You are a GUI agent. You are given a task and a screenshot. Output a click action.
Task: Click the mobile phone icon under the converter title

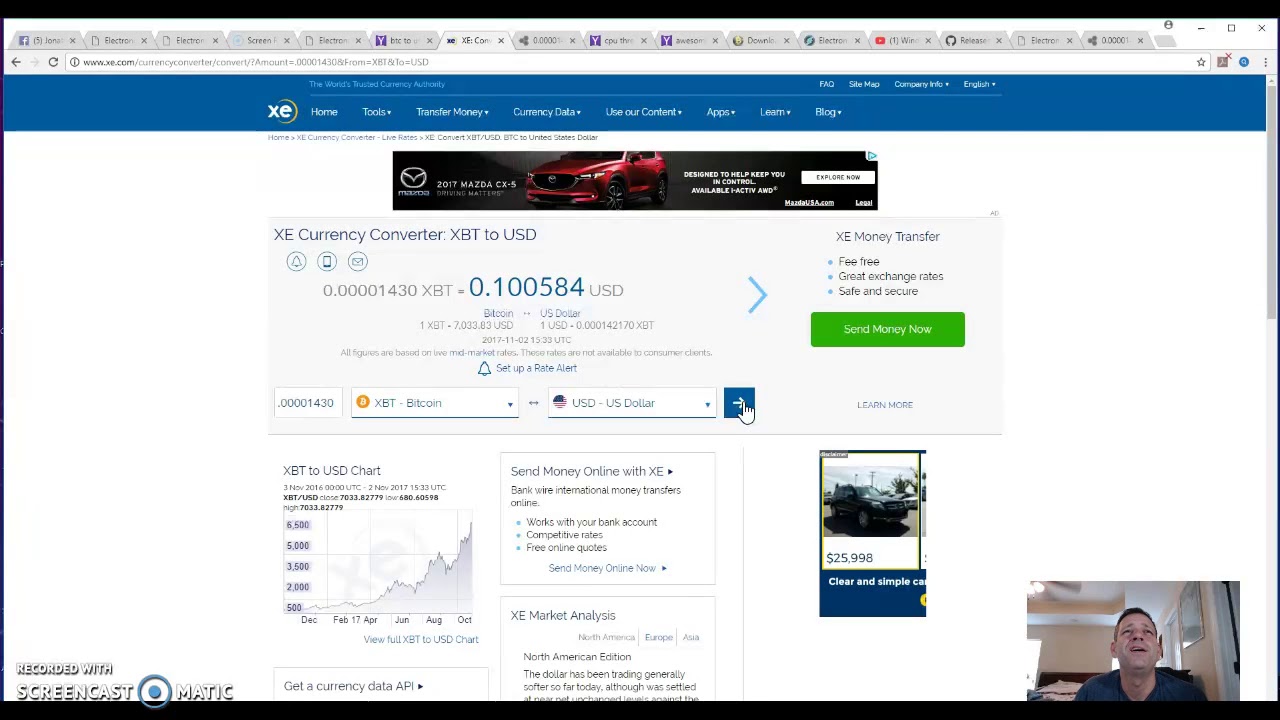point(327,261)
